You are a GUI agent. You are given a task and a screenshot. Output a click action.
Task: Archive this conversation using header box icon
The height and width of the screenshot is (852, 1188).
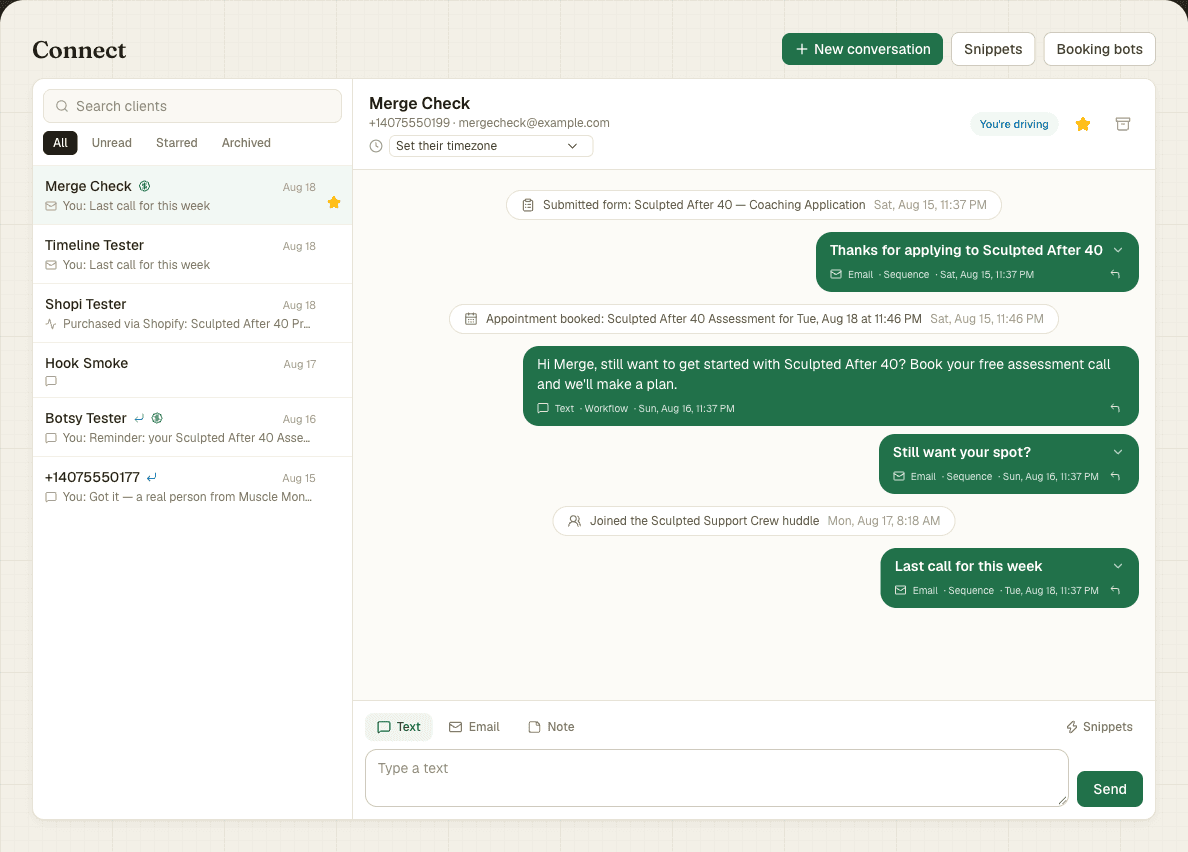(1123, 124)
